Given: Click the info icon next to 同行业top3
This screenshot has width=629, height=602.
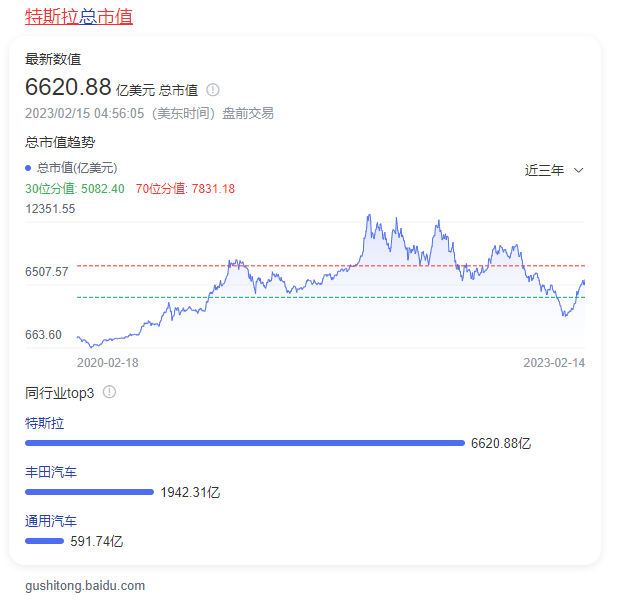Looking at the screenshot, I should pyautogui.click(x=110, y=392).
